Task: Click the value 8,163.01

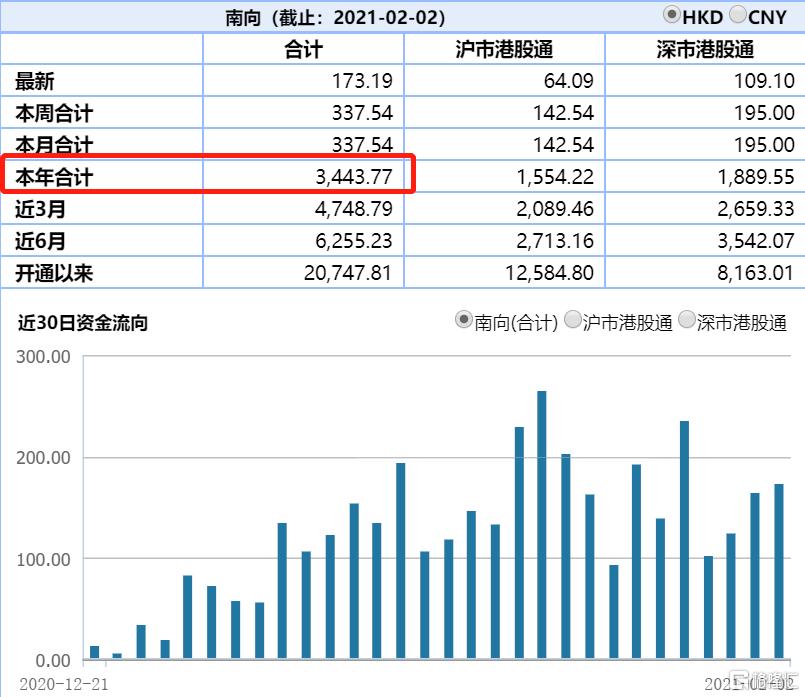Action: pyautogui.click(x=756, y=273)
